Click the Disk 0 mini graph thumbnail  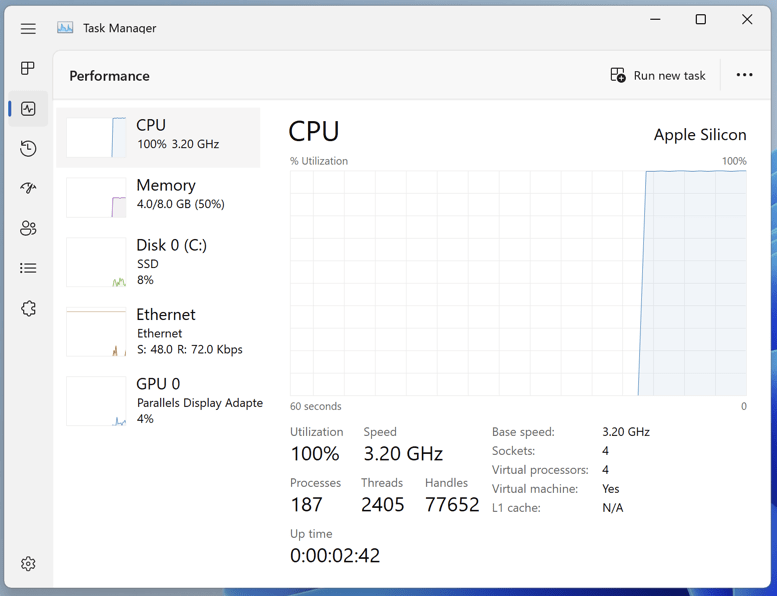tap(96, 262)
